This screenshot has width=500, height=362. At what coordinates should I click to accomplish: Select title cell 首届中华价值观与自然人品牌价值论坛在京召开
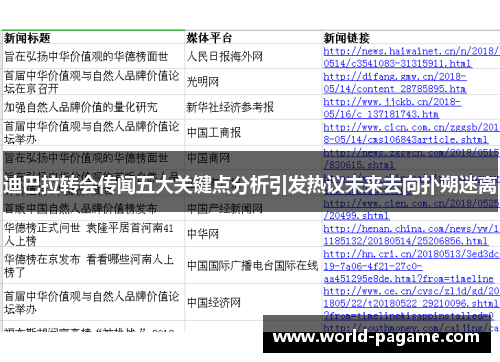pos(93,82)
